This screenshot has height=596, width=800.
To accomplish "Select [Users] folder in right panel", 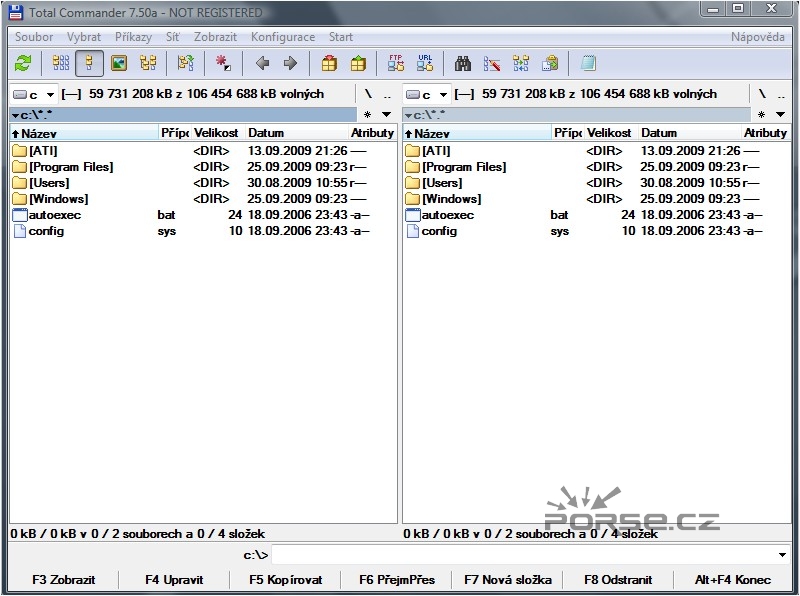I will click(x=596, y=183).
